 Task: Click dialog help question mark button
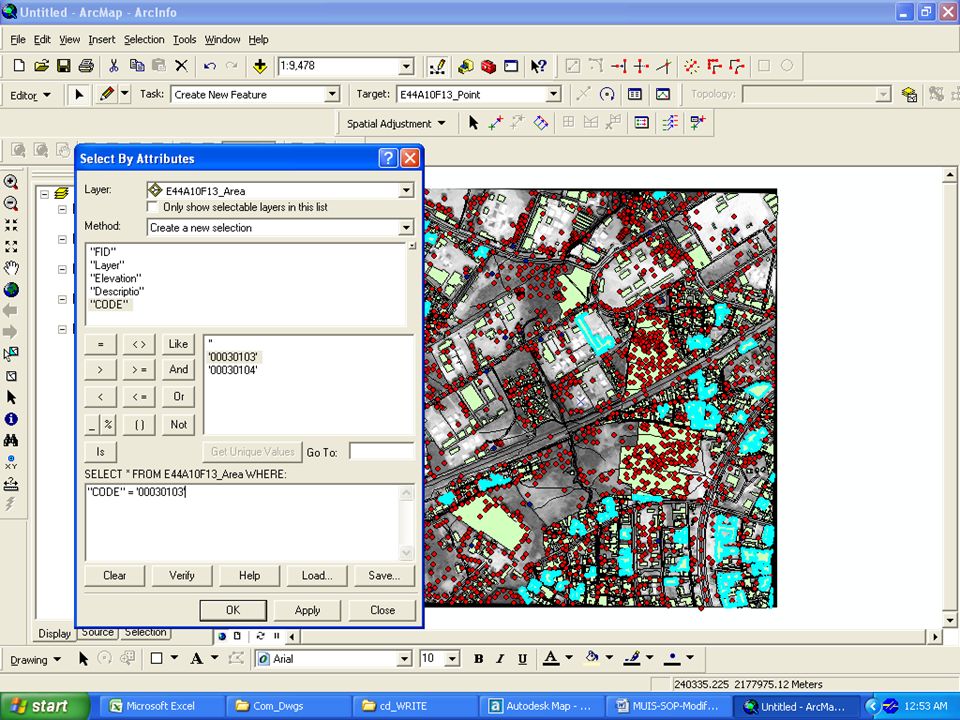pos(388,159)
